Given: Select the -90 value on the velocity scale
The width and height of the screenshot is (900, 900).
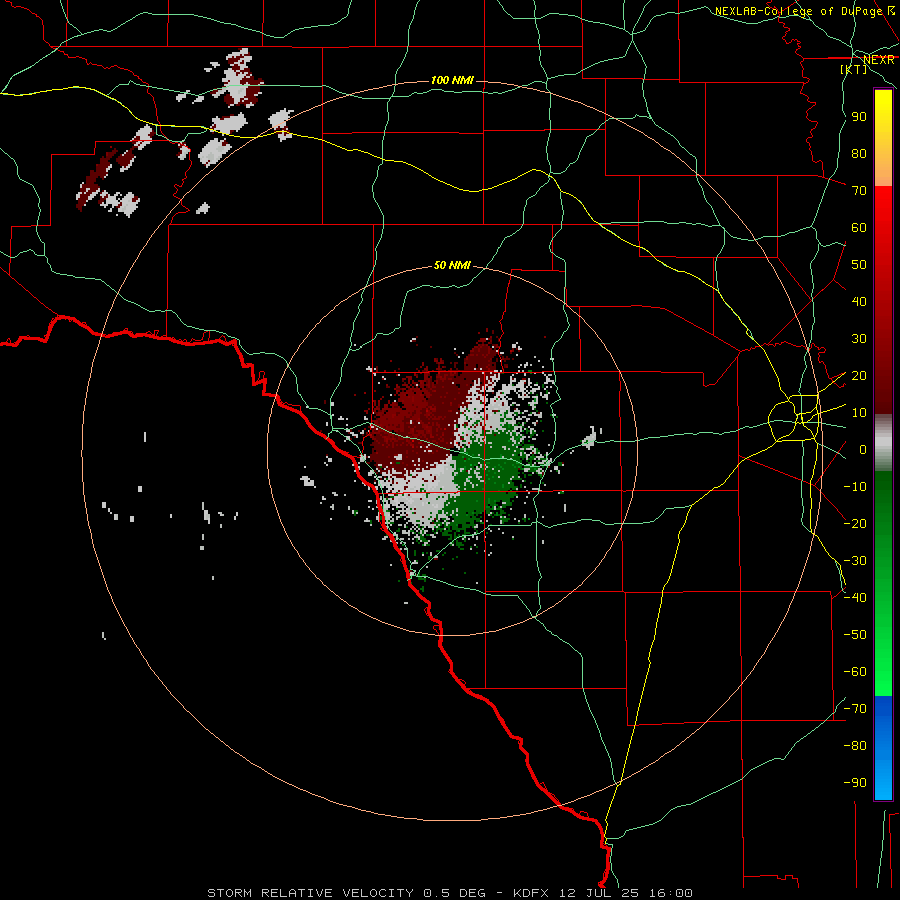Looking at the screenshot, I should (x=855, y=783).
